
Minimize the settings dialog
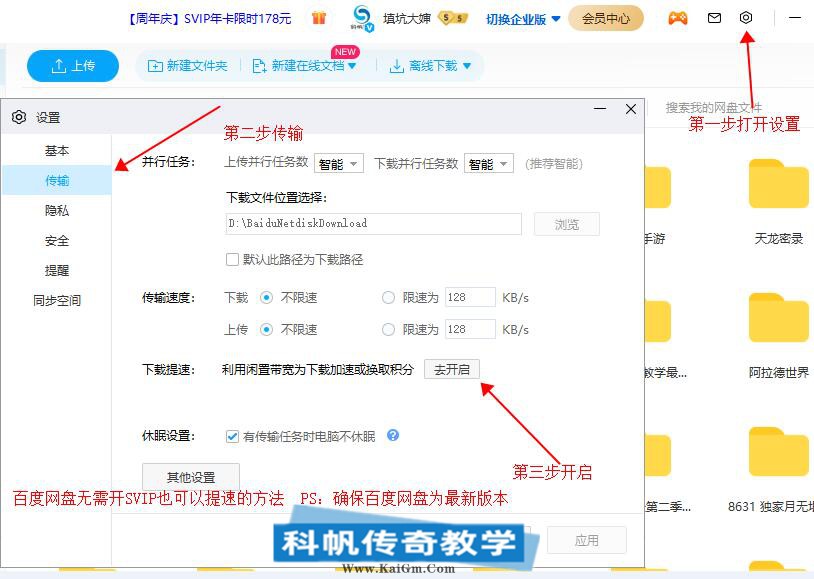[x=600, y=109]
